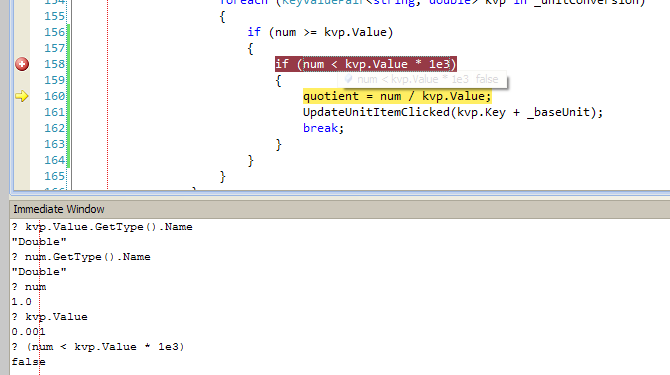Click '? num.GetType().Name' in Immediate Window
The width and height of the screenshot is (670, 375).
[x=81, y=257]
